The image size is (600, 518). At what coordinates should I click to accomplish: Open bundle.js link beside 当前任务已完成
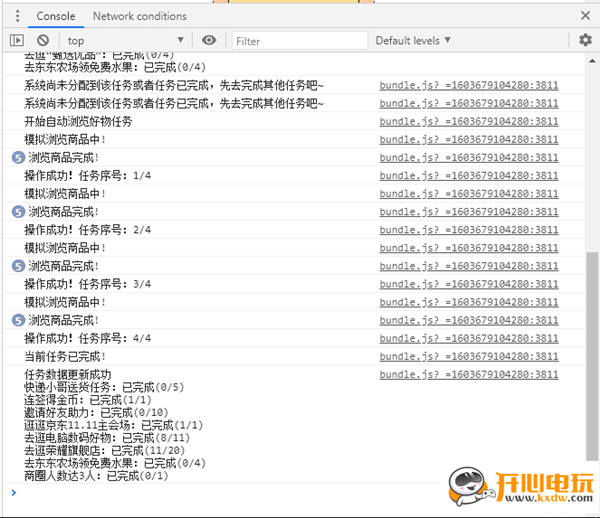point(469,357)
